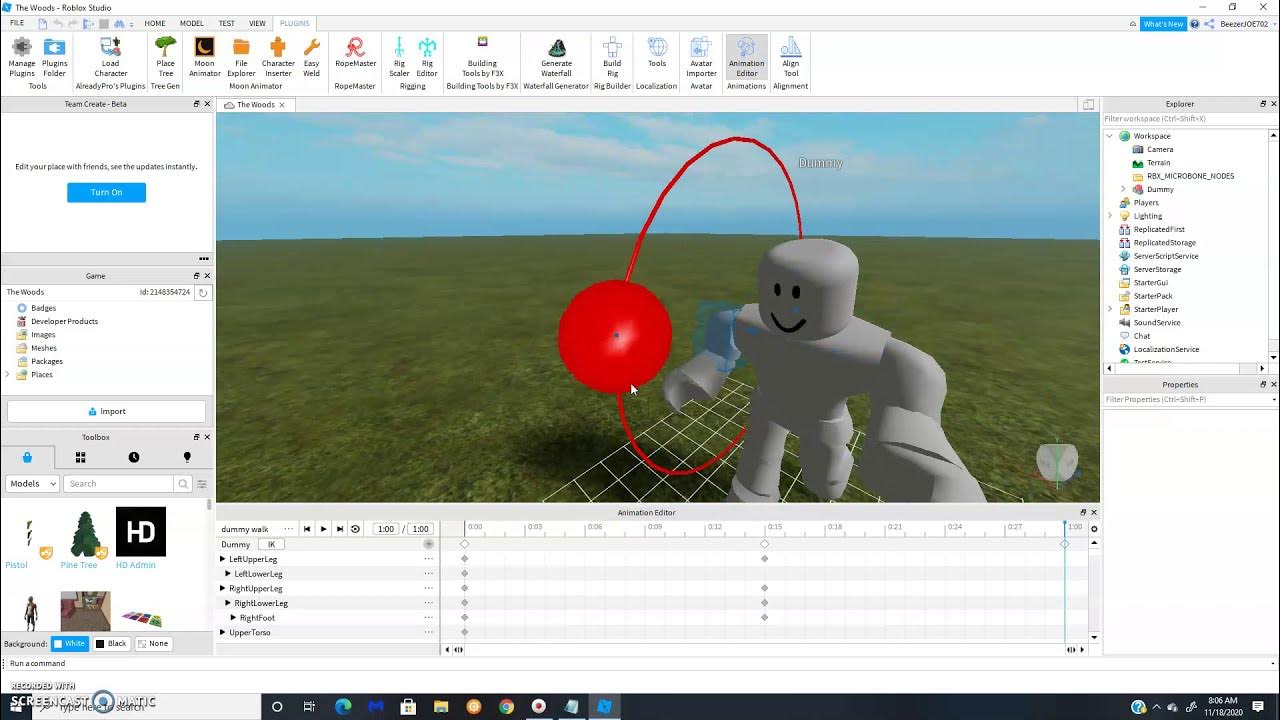The image size is (1280, 720).
Task: Expand the RightFoot track
Action: [x=233, y=618]
